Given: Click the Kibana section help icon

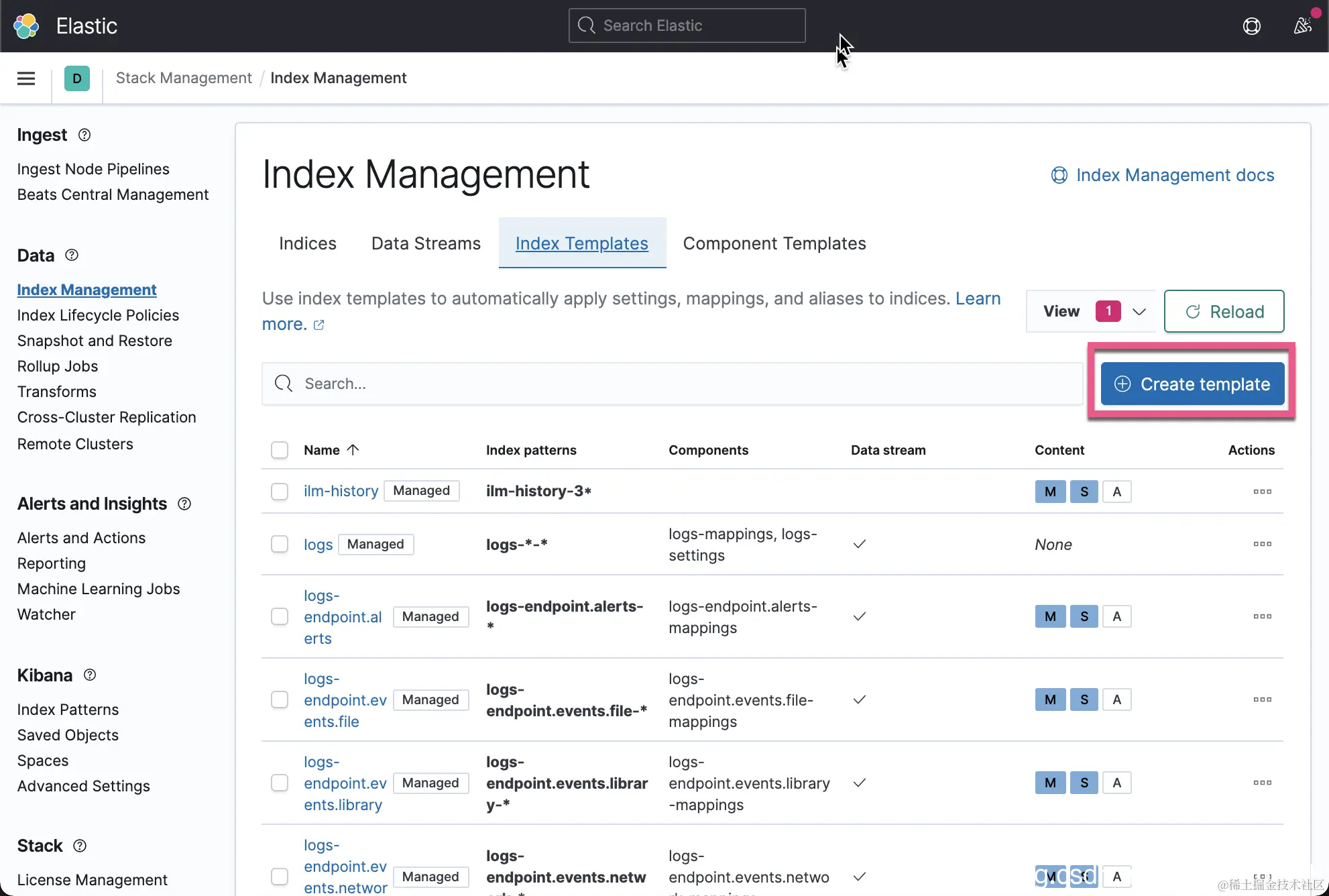Looking at the screenshot, I should pos(90,675).
